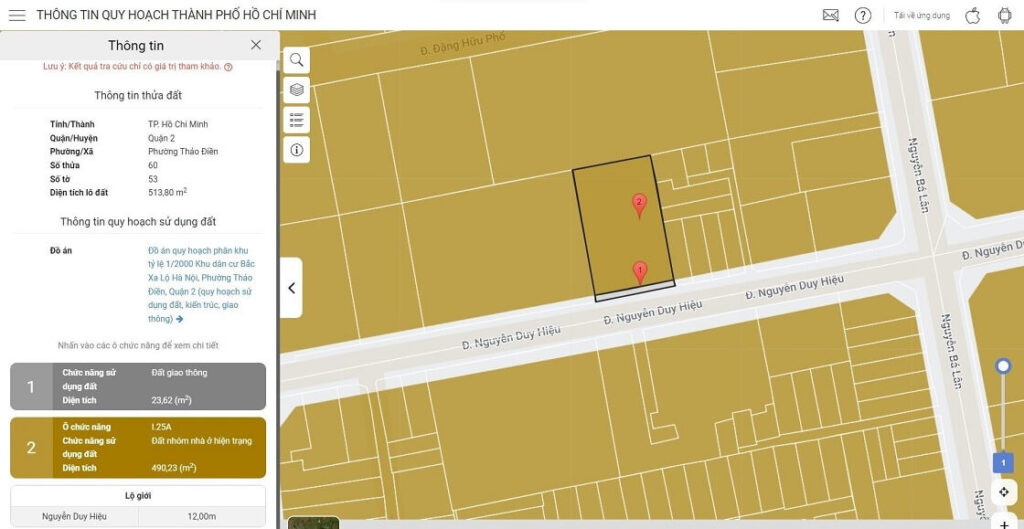Click red map marker number 2
Image resolution: width=1024 pixels, height=529 pixels.
[x=639, y=205]
